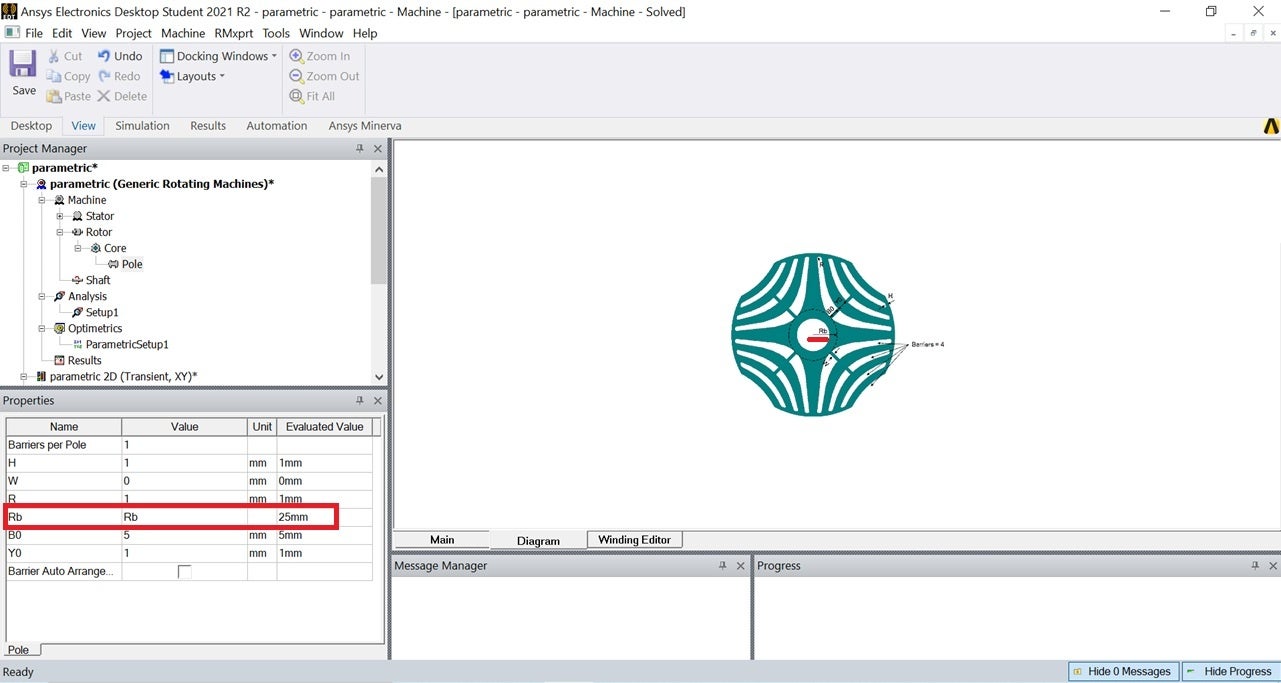
Task: Collapse the Optimetrics tree node
Action: tap(42, 328)
